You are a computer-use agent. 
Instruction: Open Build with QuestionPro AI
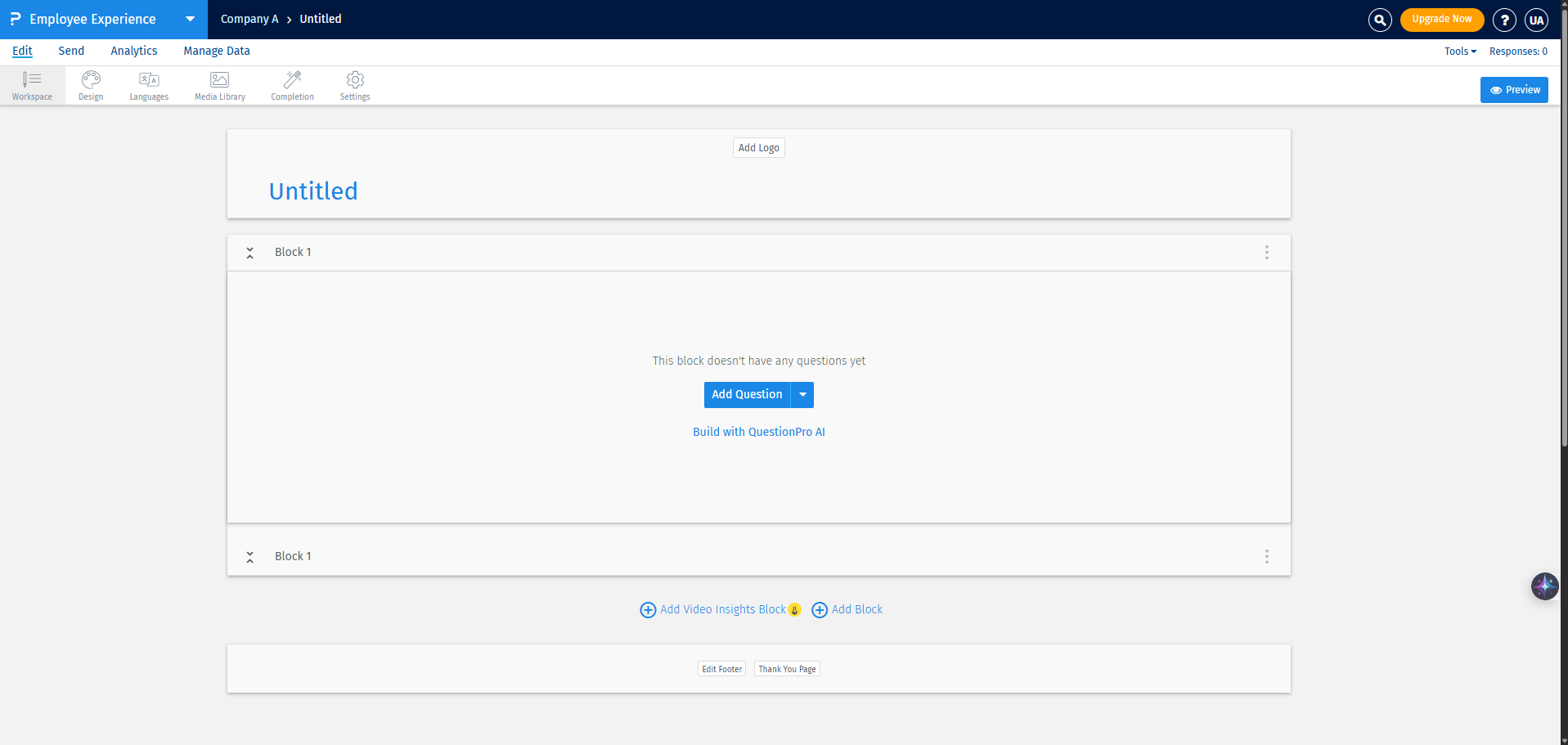[x=758, y=431]
